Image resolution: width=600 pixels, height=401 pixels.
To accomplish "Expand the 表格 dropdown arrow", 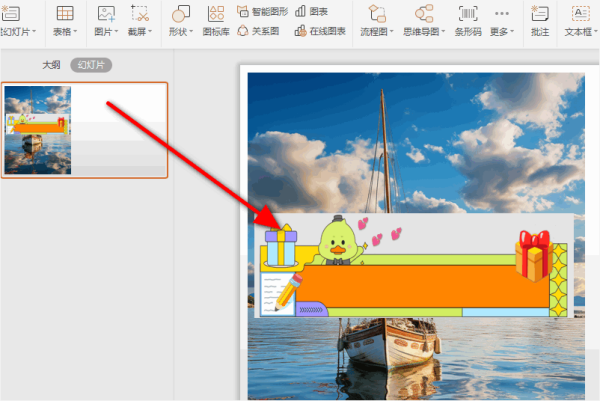I will tap(75, 31).
